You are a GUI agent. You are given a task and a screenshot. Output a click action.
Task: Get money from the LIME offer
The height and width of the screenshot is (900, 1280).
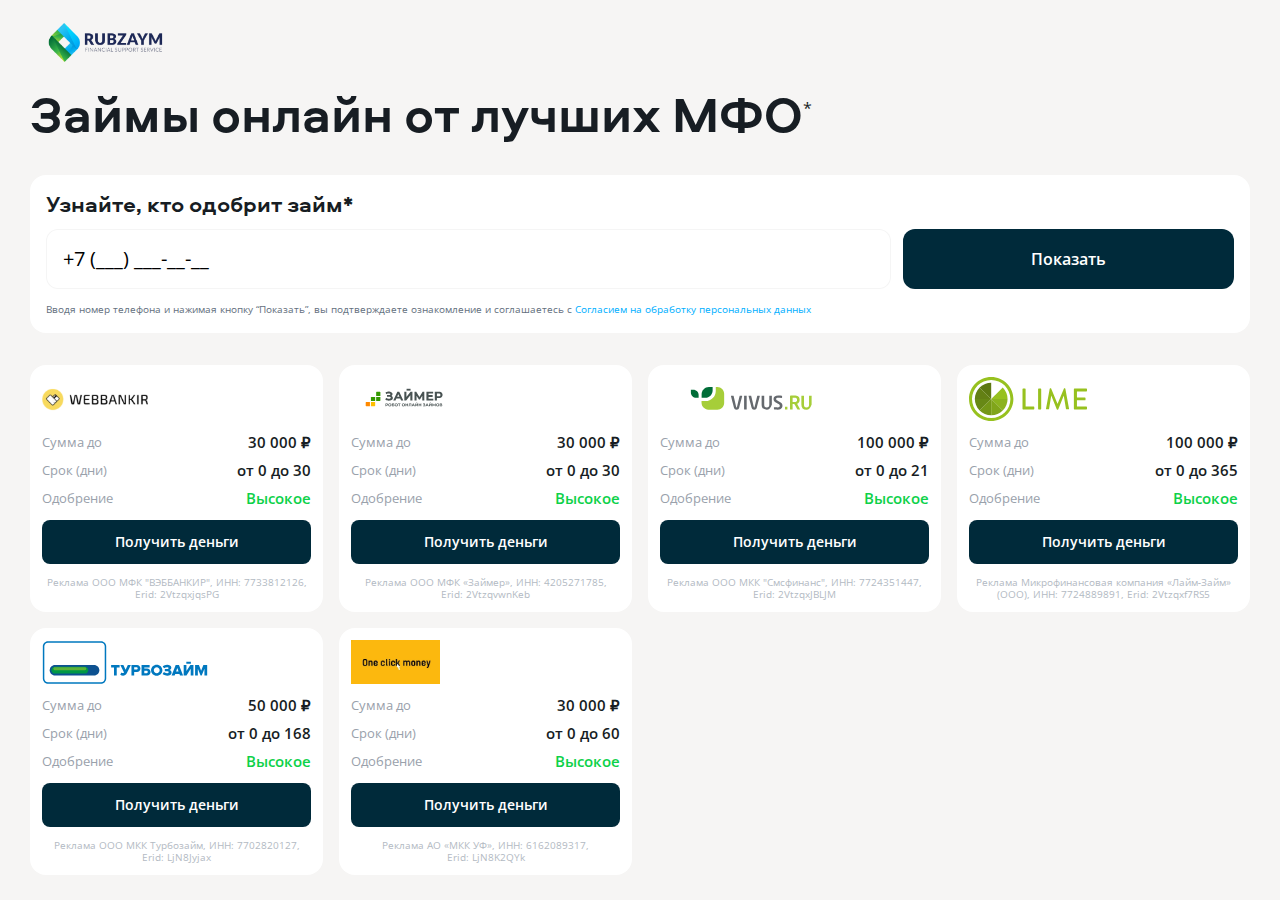[1103, 542]
